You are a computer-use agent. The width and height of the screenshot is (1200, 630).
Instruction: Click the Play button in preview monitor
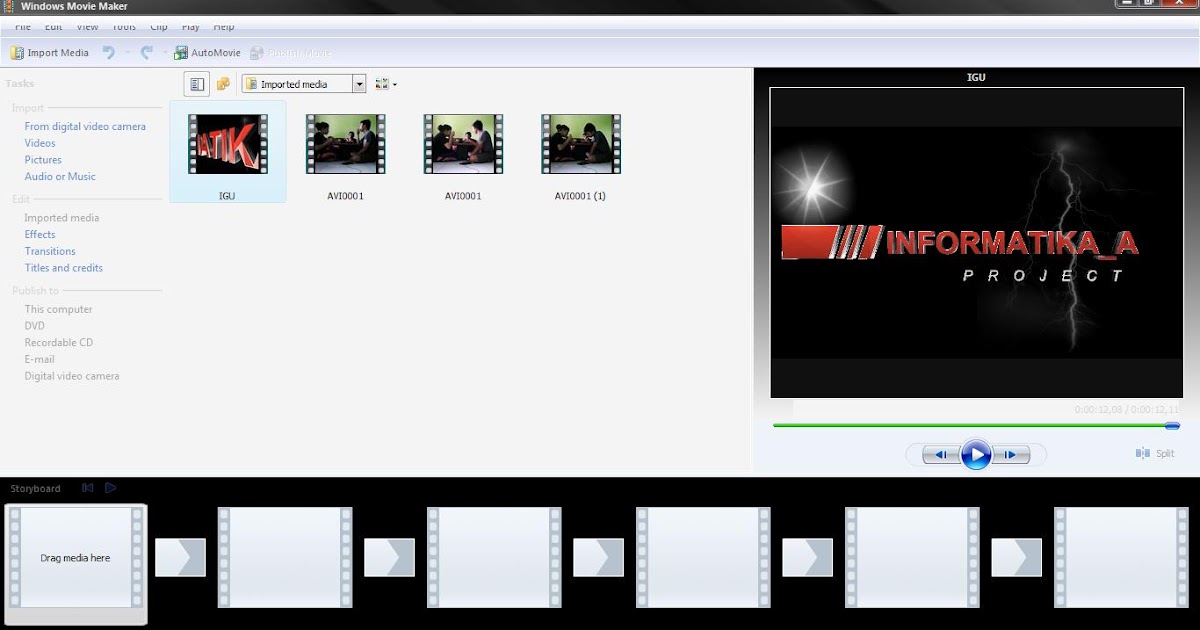coord(976,455)
